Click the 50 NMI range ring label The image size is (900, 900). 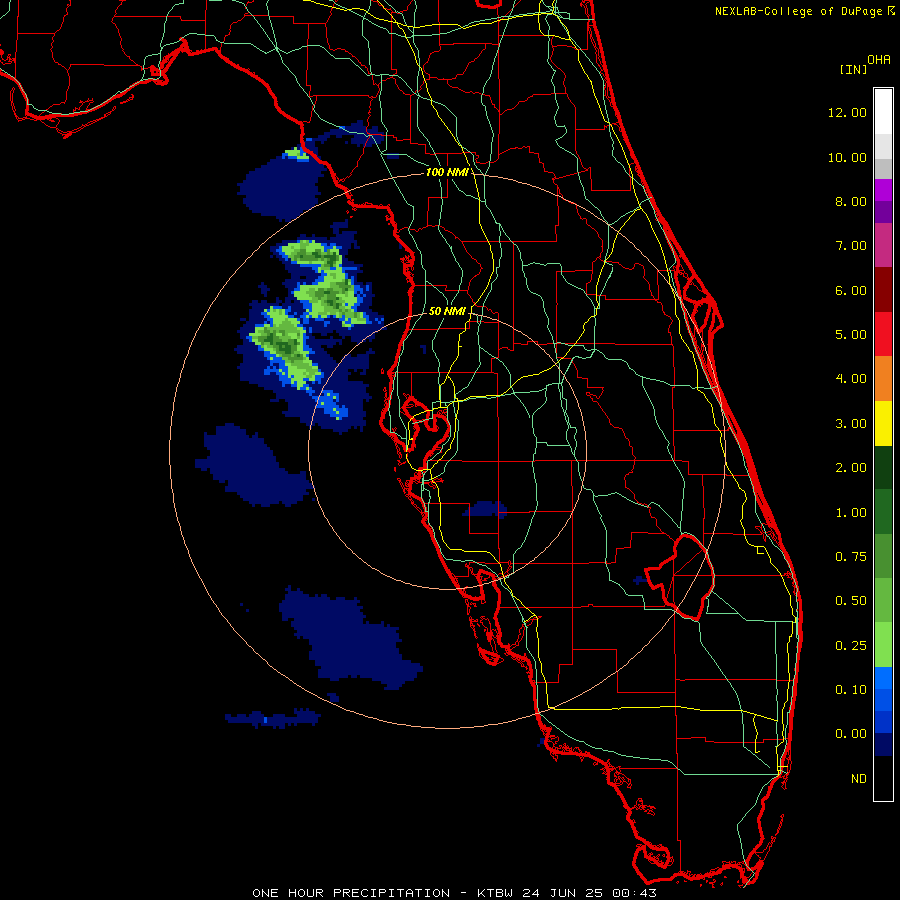(447, 311)
